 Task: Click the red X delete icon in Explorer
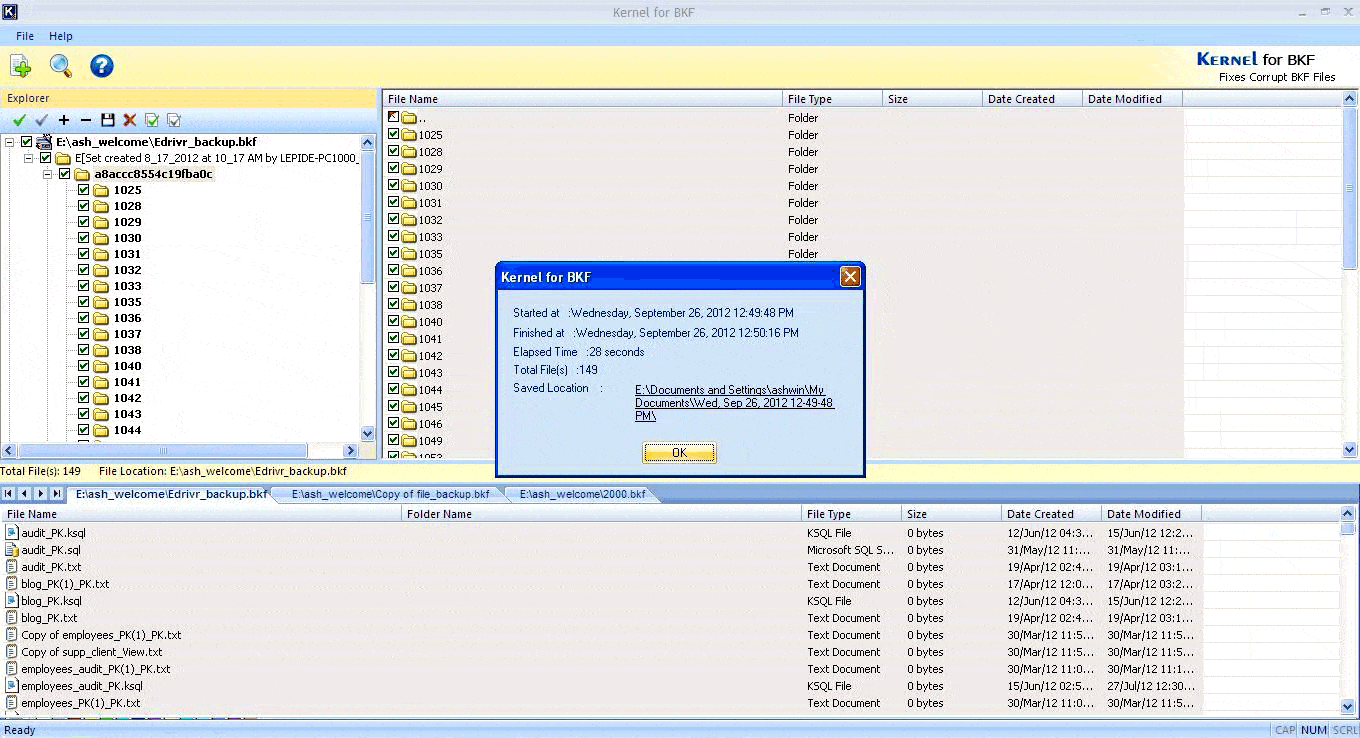129,120
